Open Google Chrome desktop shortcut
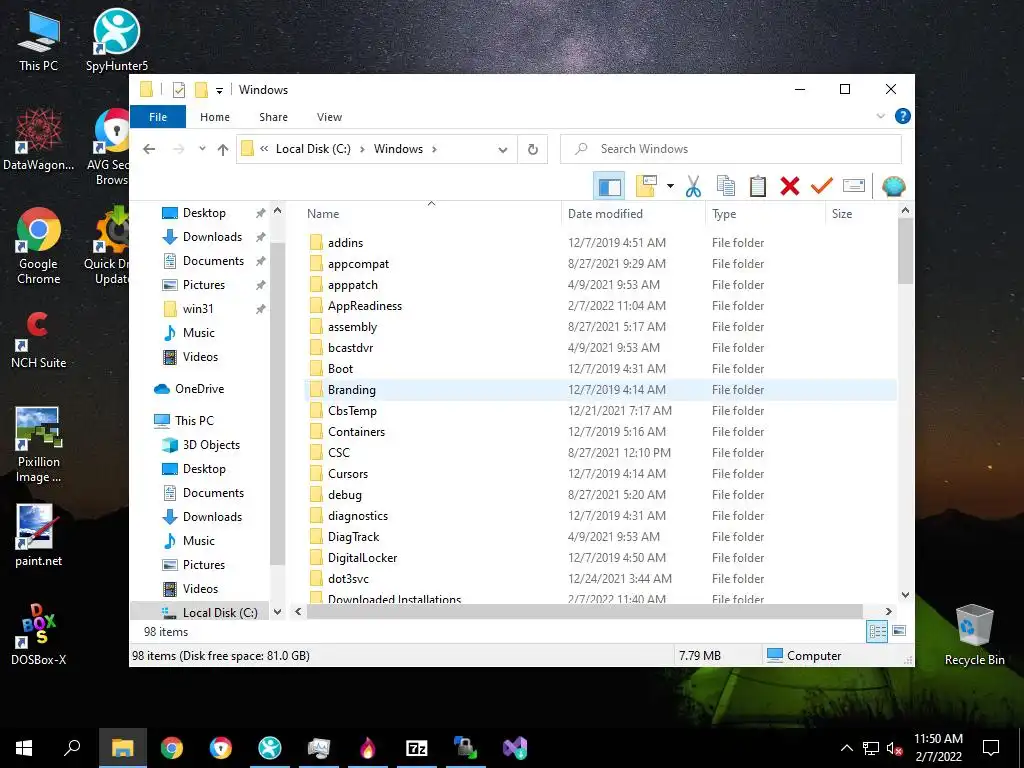Image resolution: width=1024 pixels, height=768 pixels. [x=39, y=246]
